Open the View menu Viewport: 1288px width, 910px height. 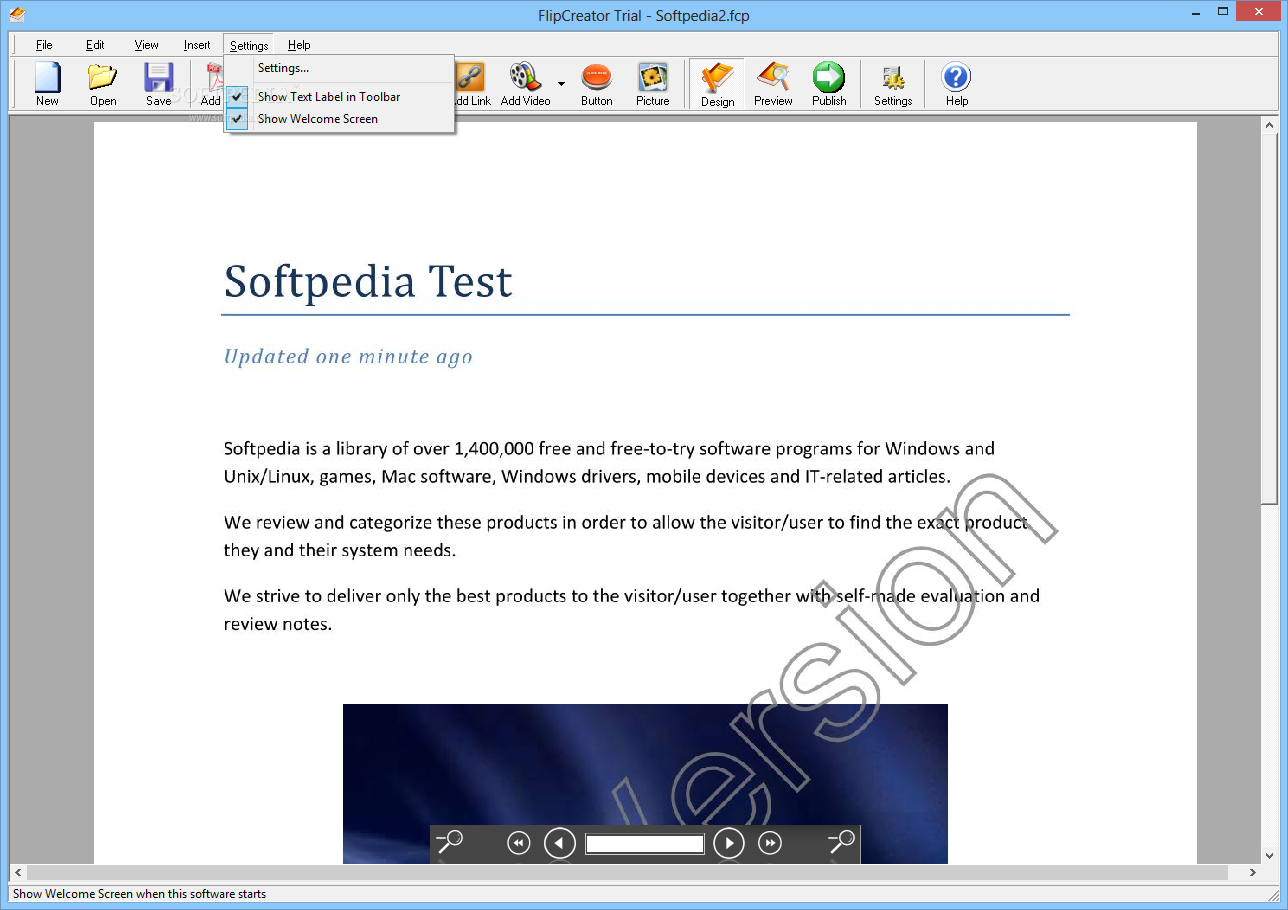pos(147,45)
